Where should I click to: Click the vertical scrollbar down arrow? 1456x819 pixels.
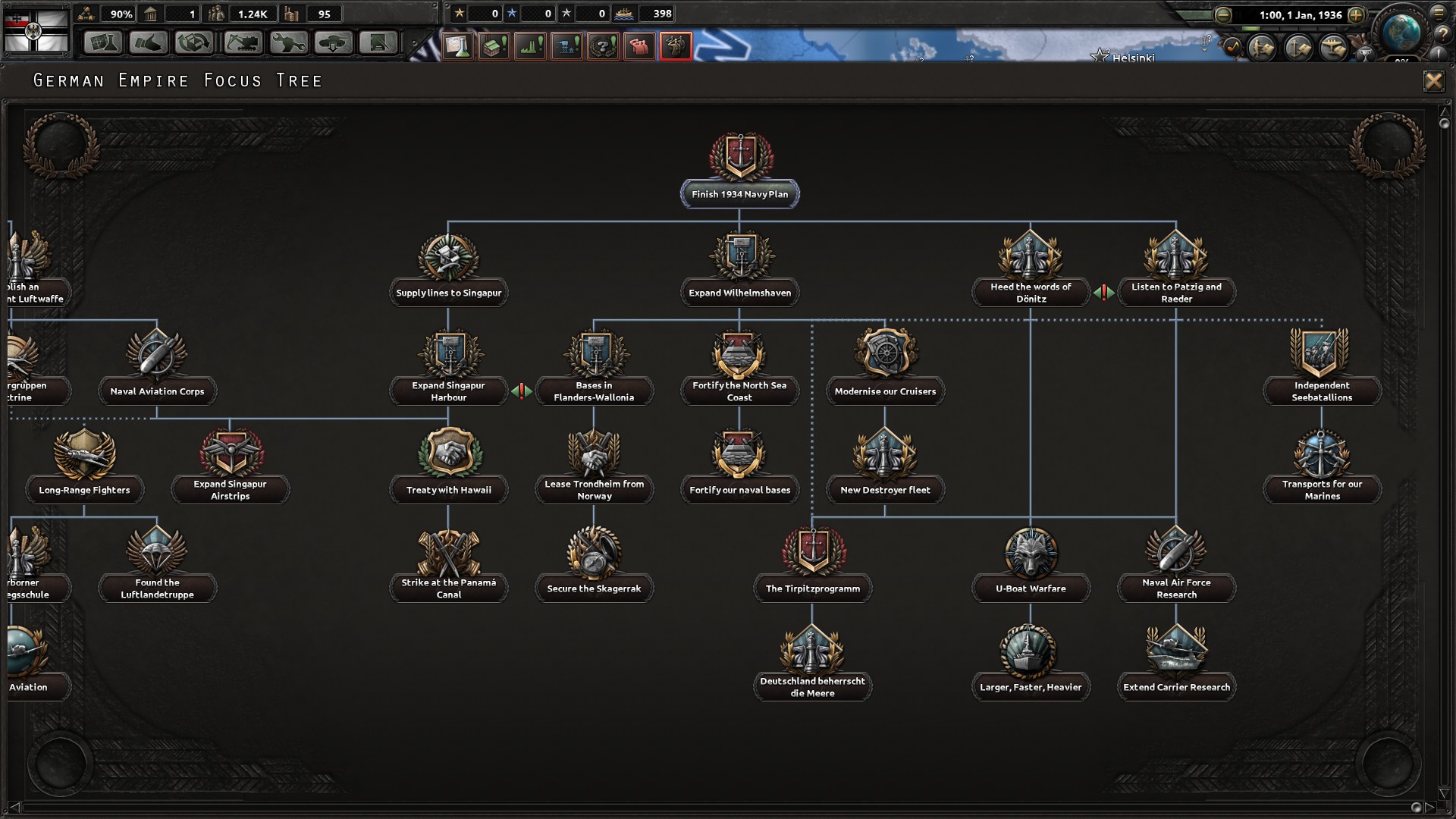click(1444, 793)
